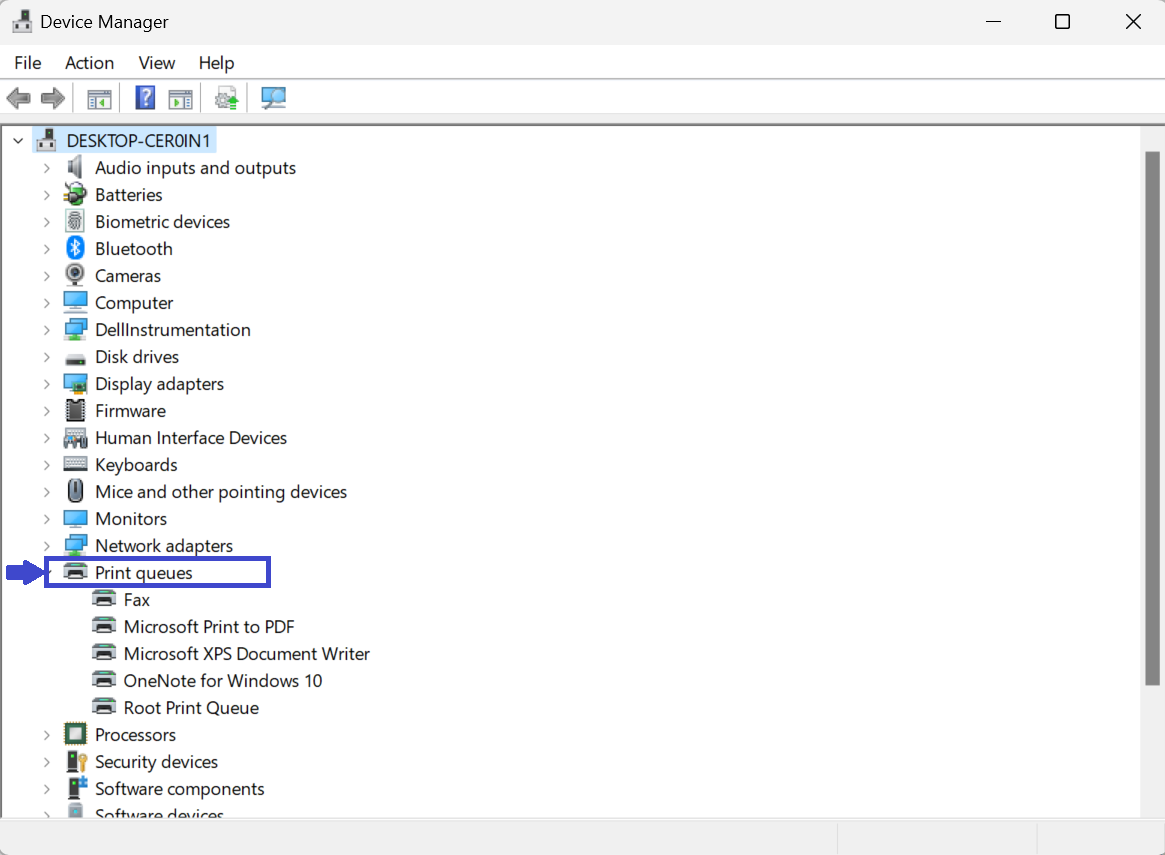Select the Bluetooth category icon
Screen dimensions: 1165x855
click(x=75, y=249)
